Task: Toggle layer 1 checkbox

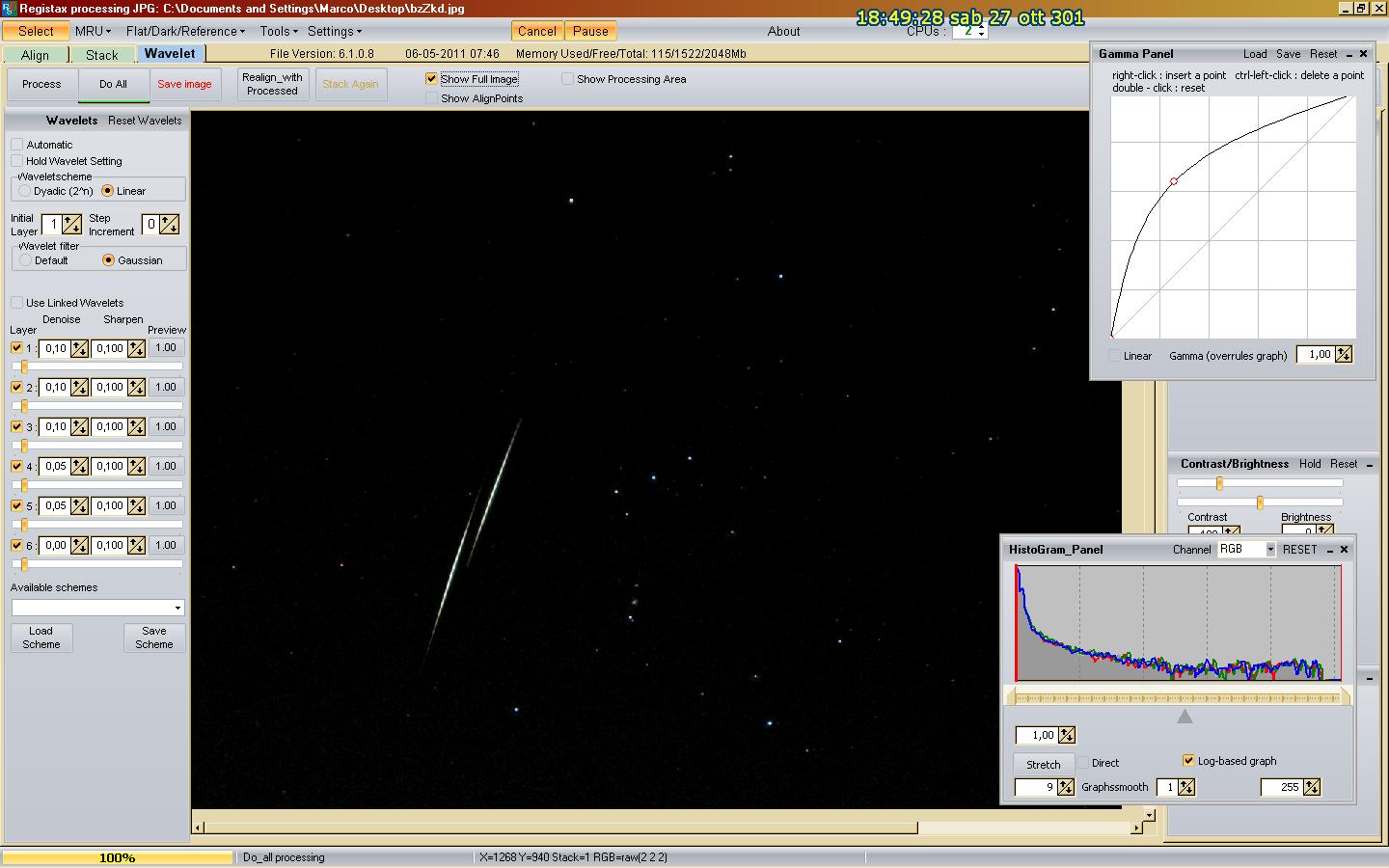Action: (16, 348)
